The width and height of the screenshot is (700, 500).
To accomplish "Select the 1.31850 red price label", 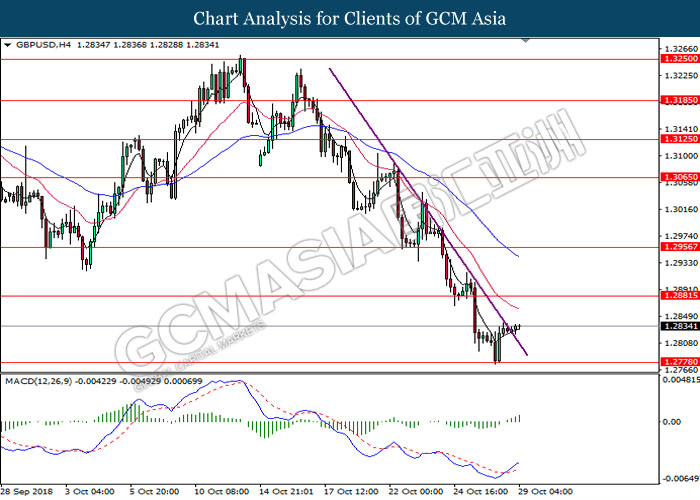I will click(680, 100).
